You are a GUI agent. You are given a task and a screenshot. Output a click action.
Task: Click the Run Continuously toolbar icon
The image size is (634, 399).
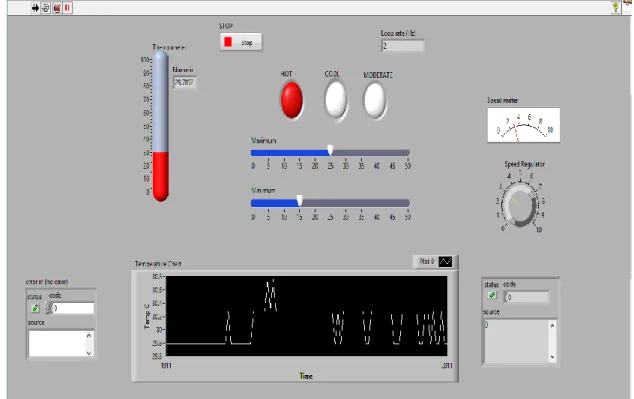46,8
